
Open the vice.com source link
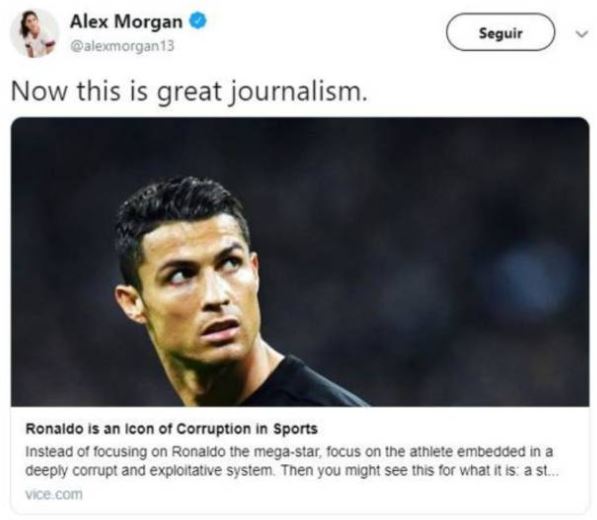54,494
